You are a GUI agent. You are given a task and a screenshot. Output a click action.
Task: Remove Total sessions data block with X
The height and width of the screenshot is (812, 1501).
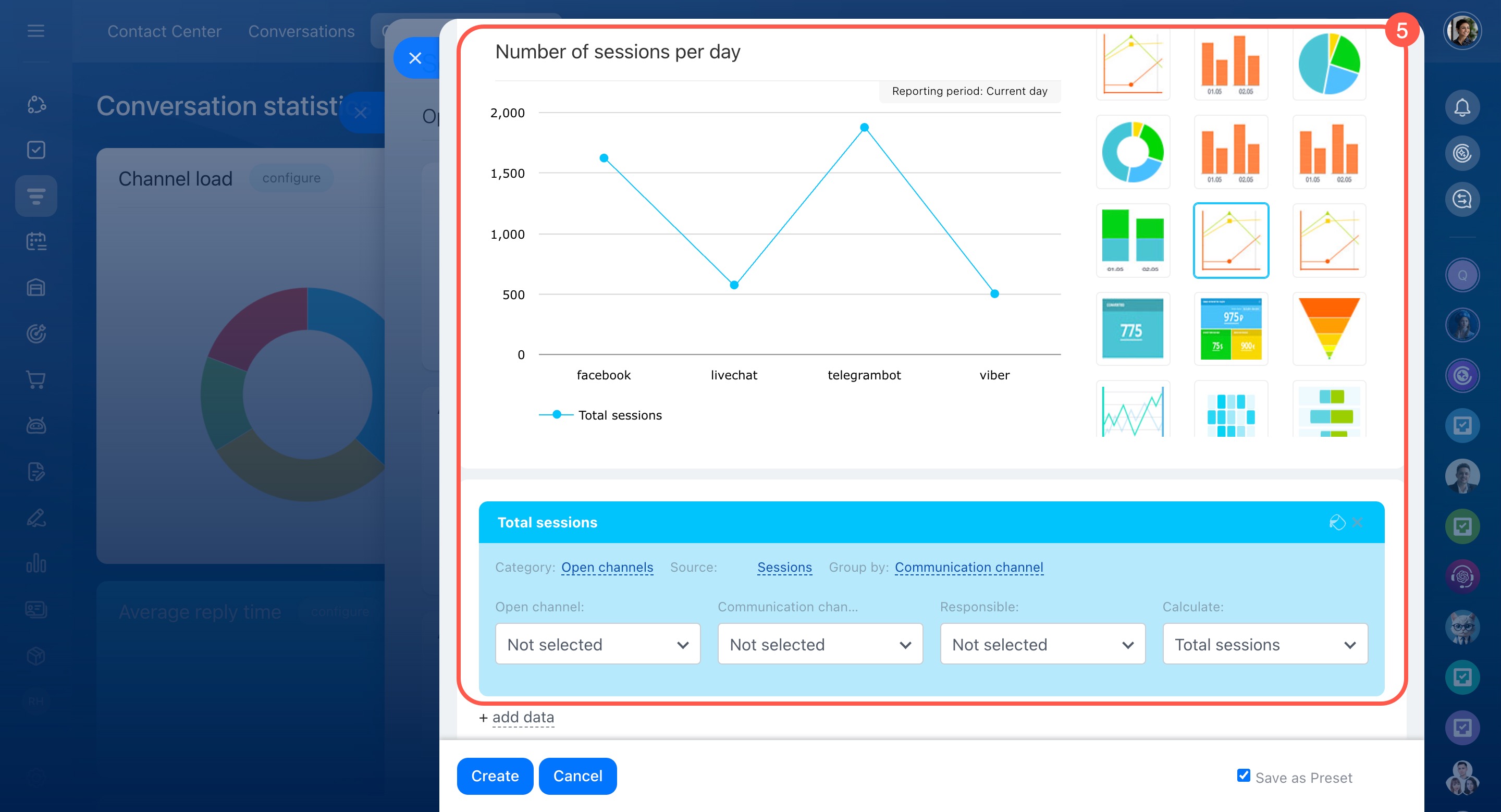click(1358, 523)
